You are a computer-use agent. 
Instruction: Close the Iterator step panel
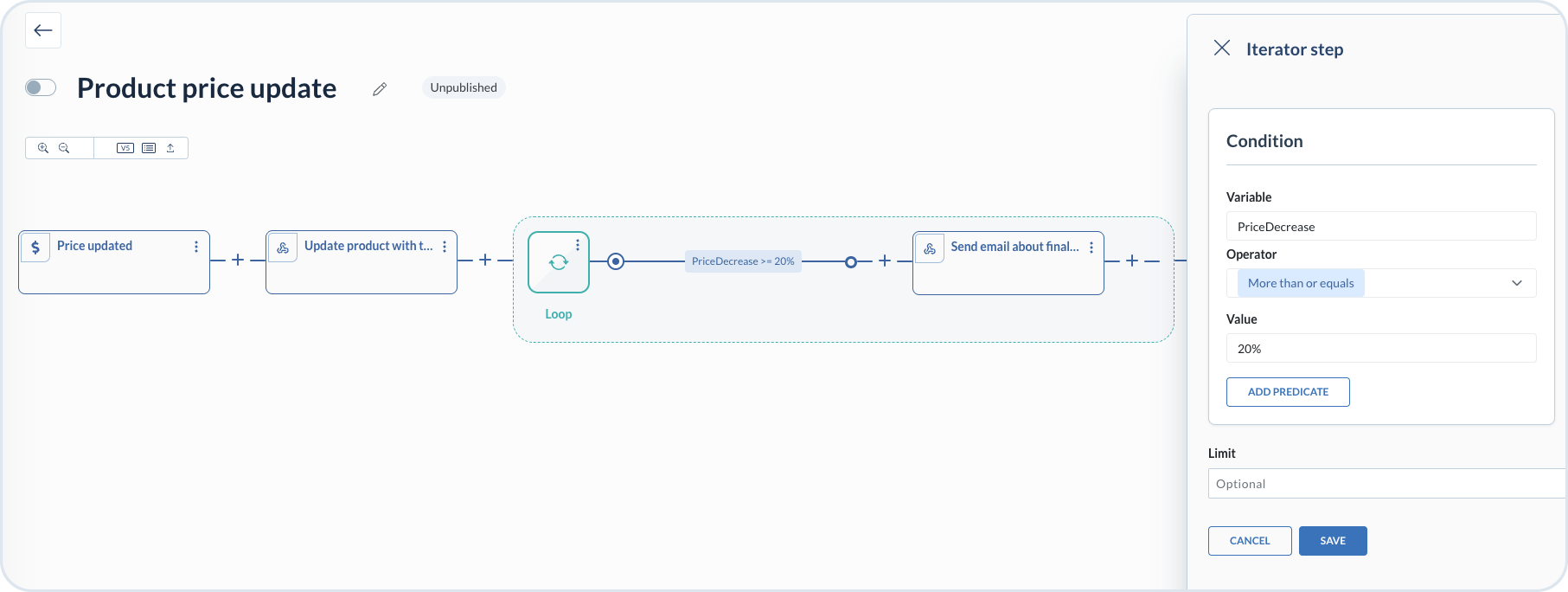[x=1221, y=48]
